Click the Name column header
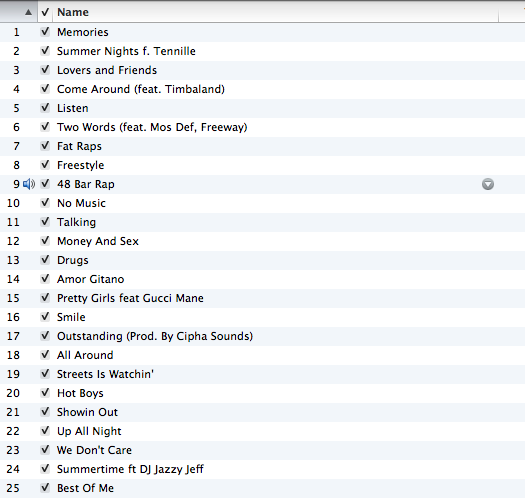 pyautogui.click(x=73, y=12)
